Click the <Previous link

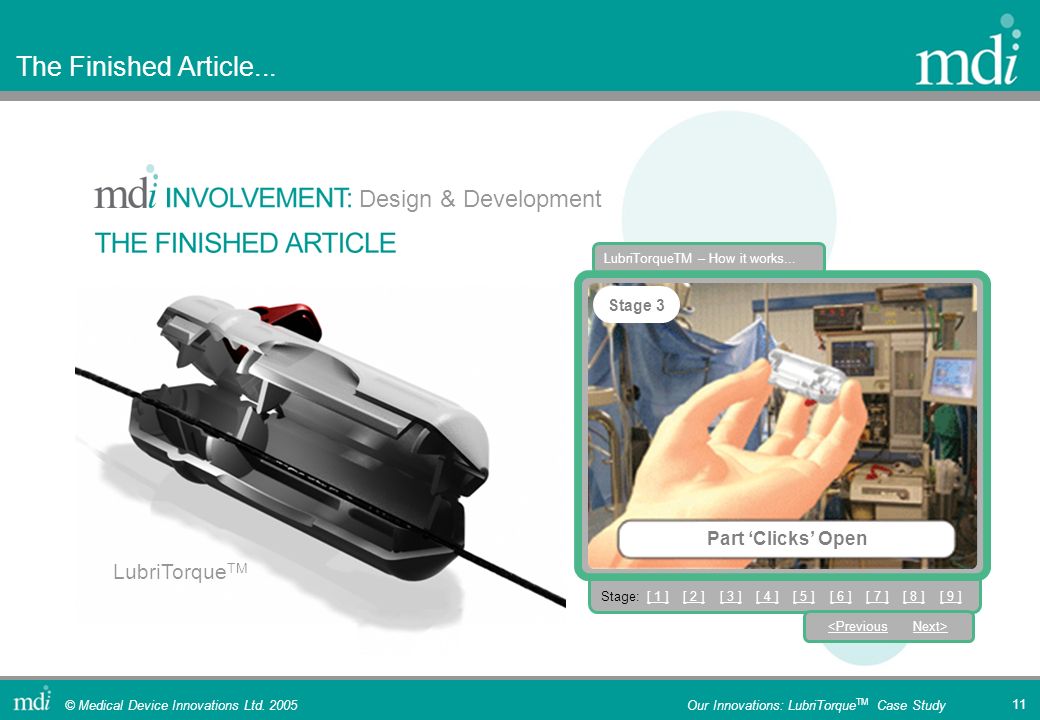(x=858, y=627)
